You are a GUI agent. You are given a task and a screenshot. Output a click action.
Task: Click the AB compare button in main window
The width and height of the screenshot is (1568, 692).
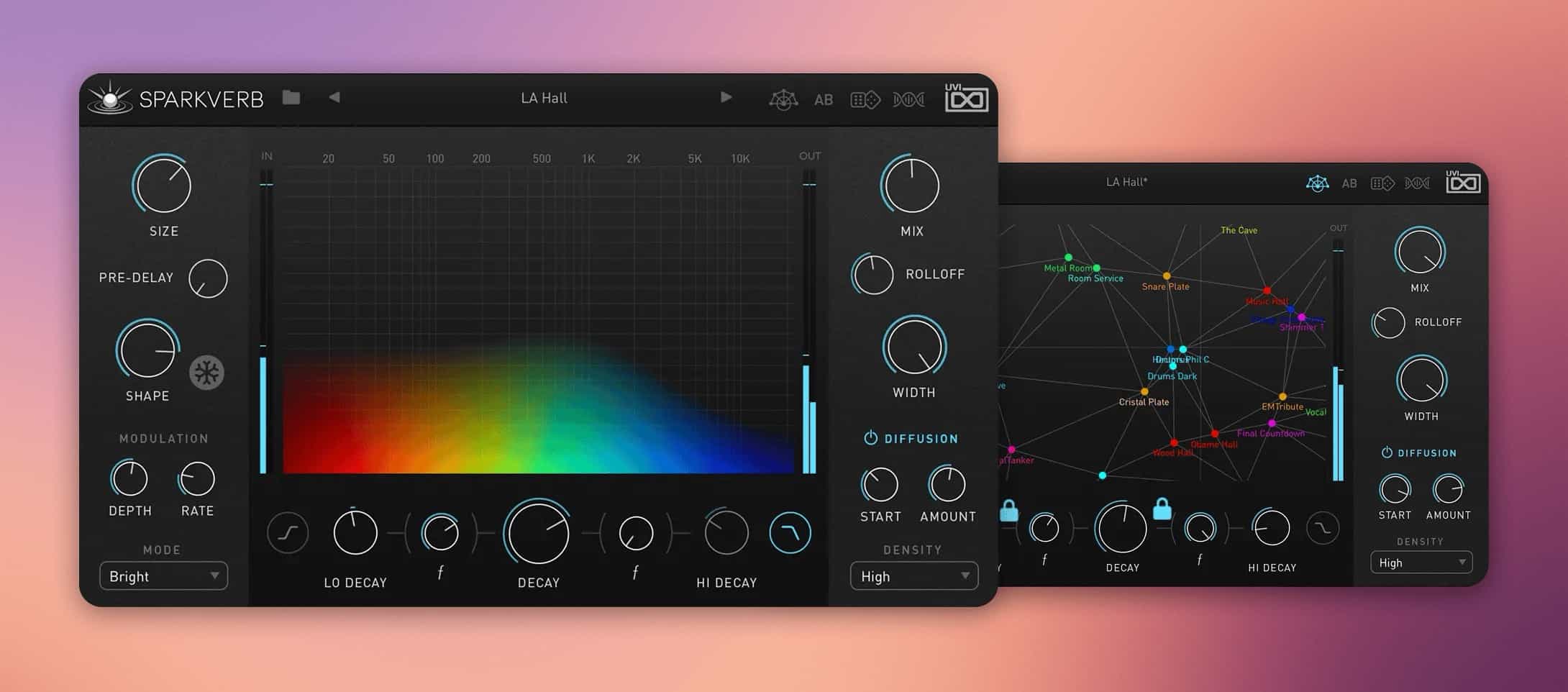click(x=824, y=100)
